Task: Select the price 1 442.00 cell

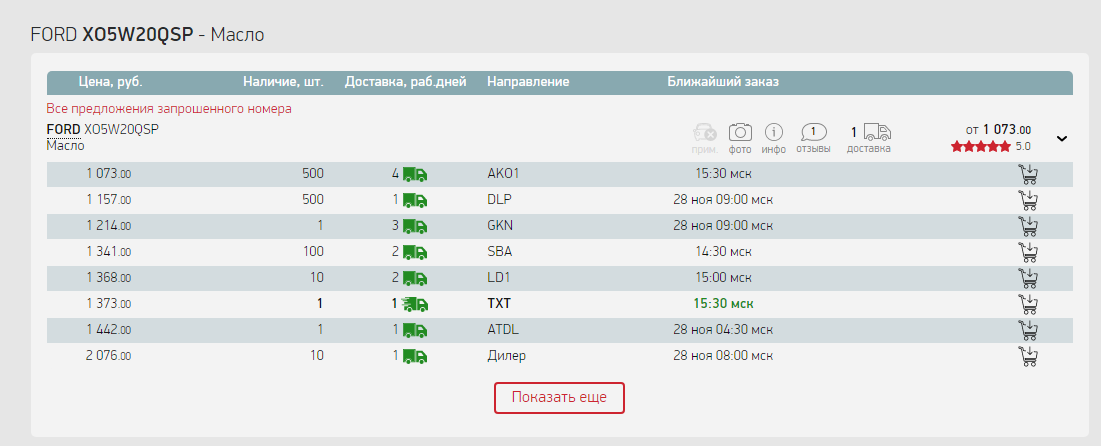Action: tap(109, 330)
